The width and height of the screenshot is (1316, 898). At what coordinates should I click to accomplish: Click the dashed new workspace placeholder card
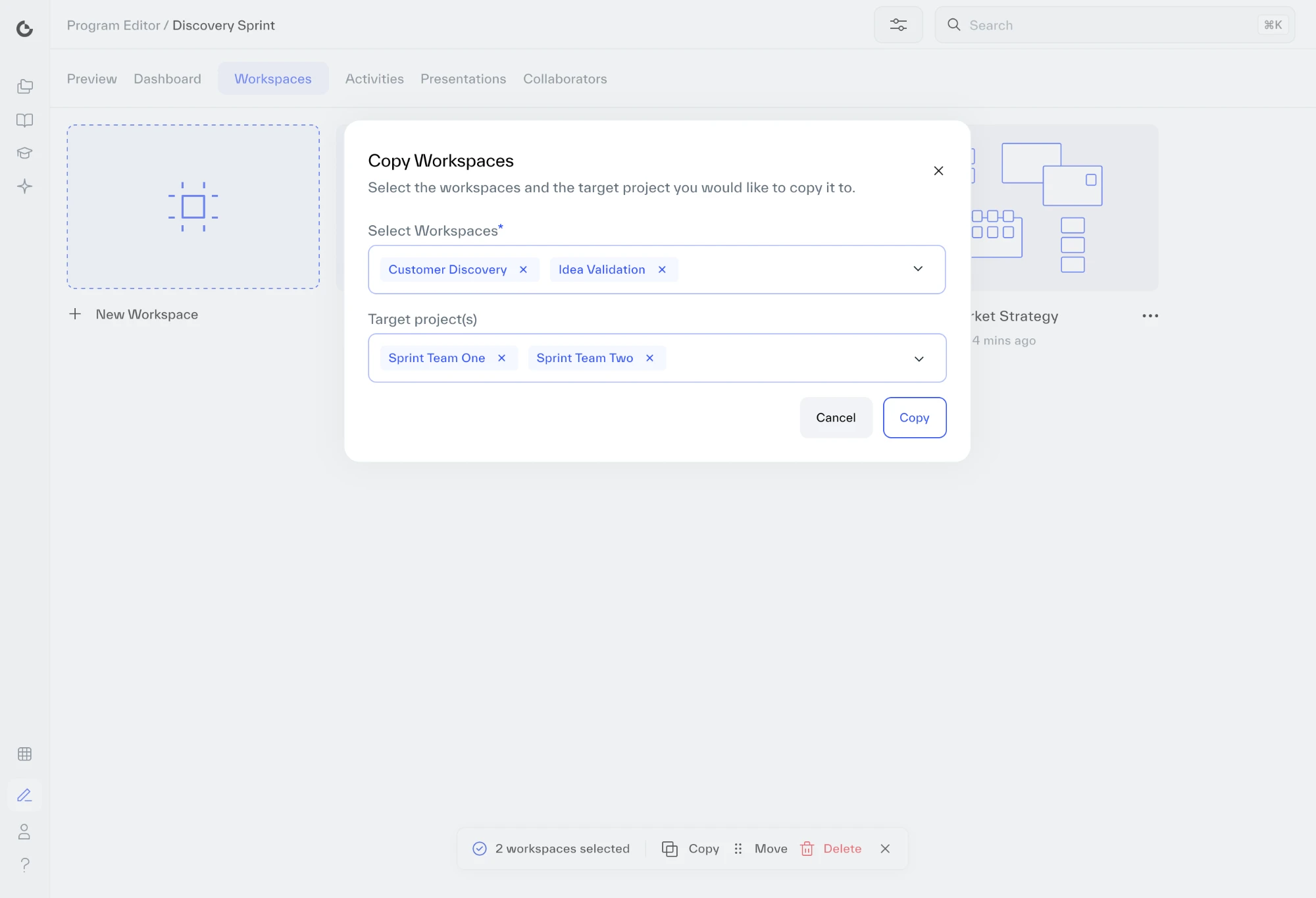tap(193, 207)
